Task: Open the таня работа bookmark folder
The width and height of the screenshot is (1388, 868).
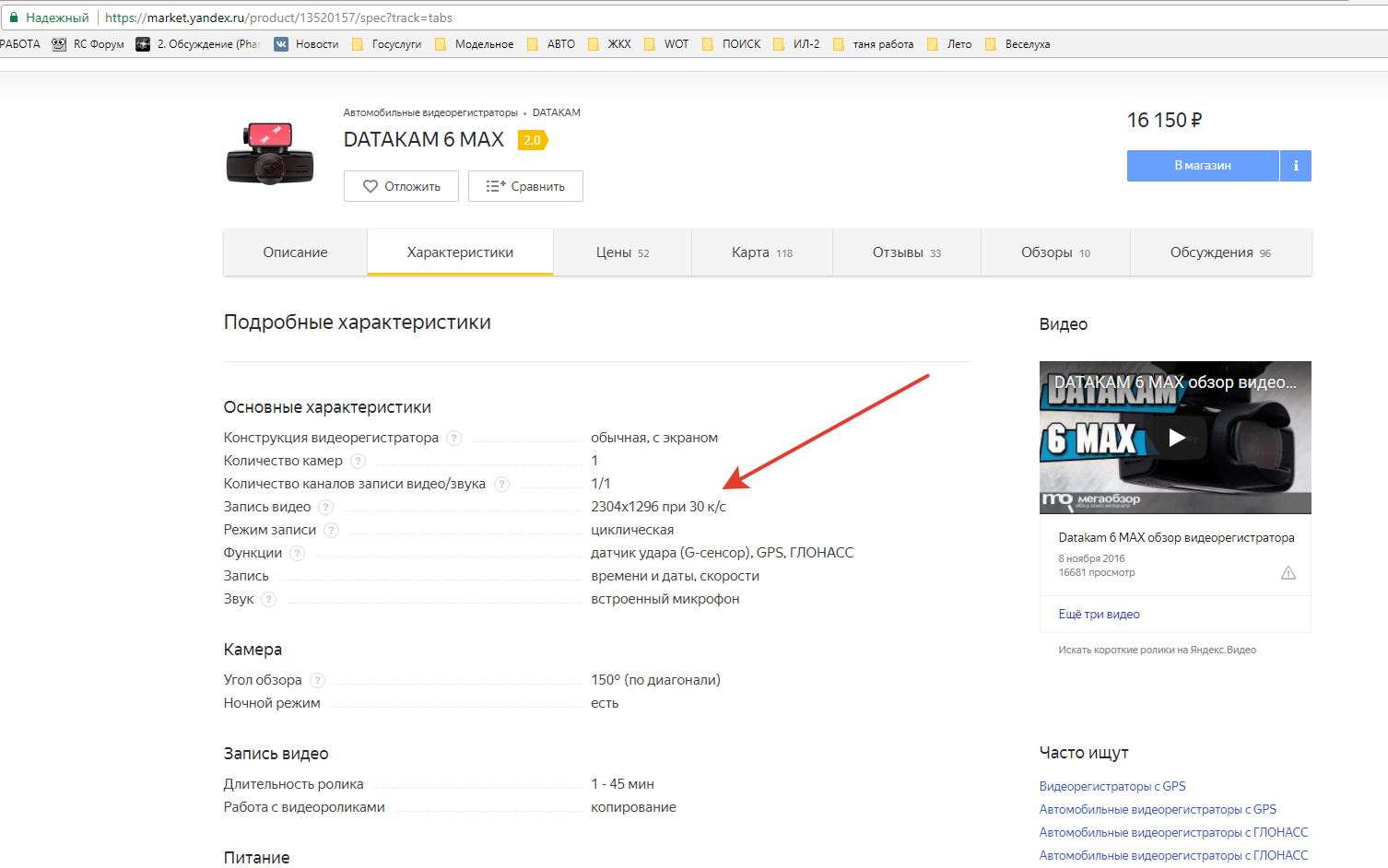Action: point(873,44)
